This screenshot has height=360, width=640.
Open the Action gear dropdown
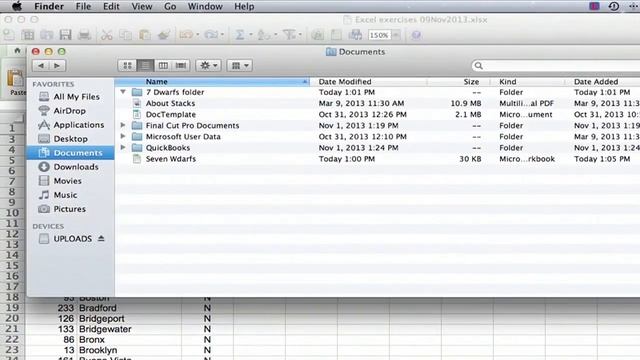pyautogui.click(x=209, y=65)
